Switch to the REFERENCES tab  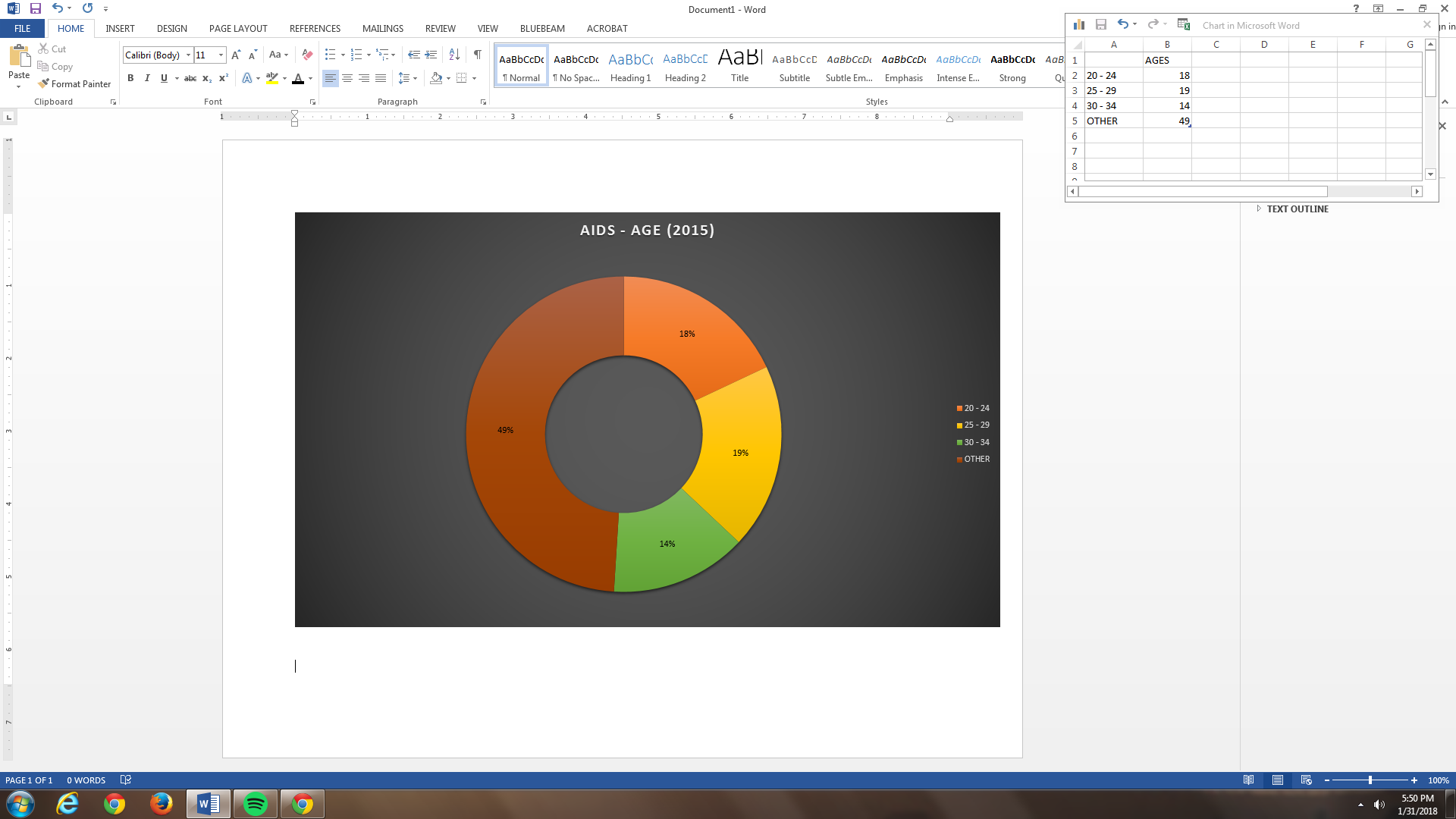(x=315, y=29)
